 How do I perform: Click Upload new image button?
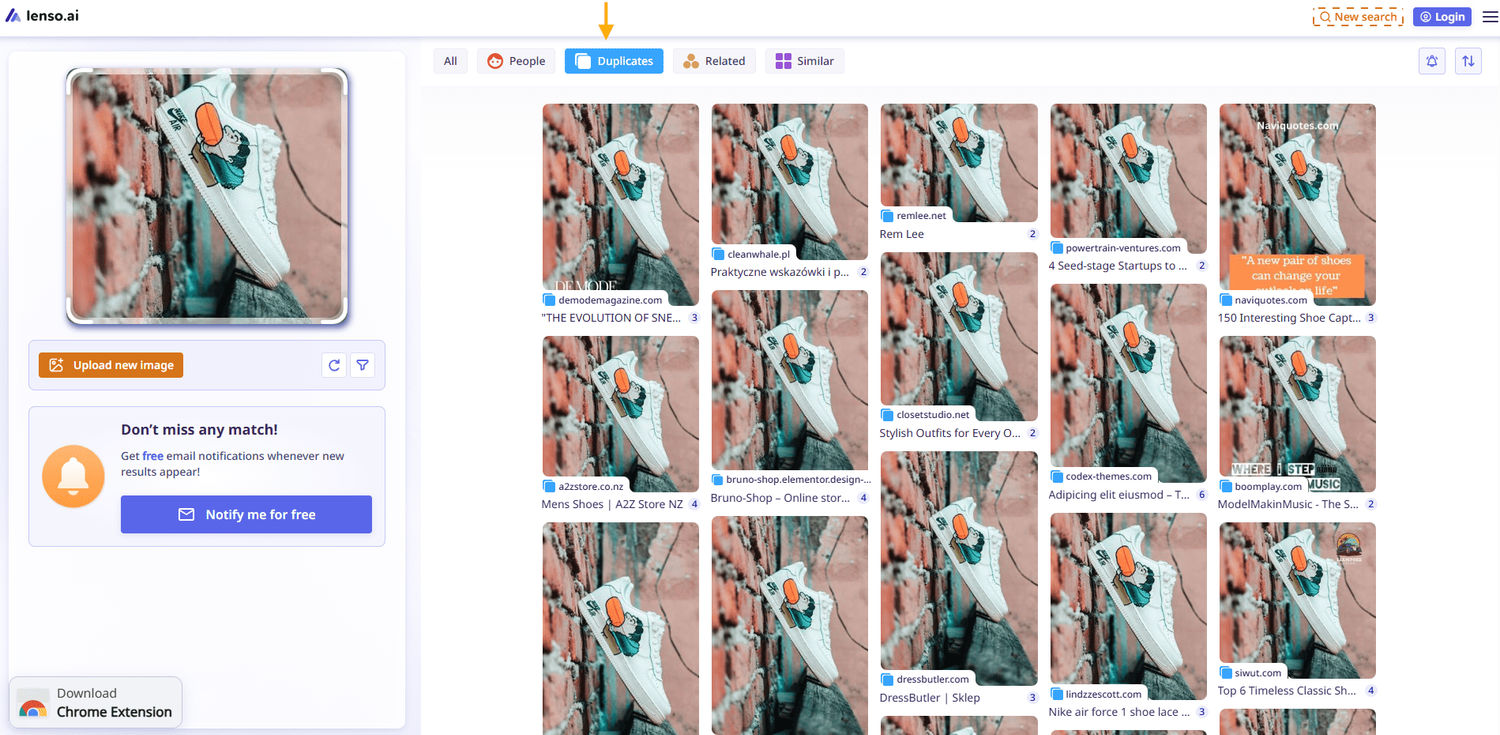point(111,365)
